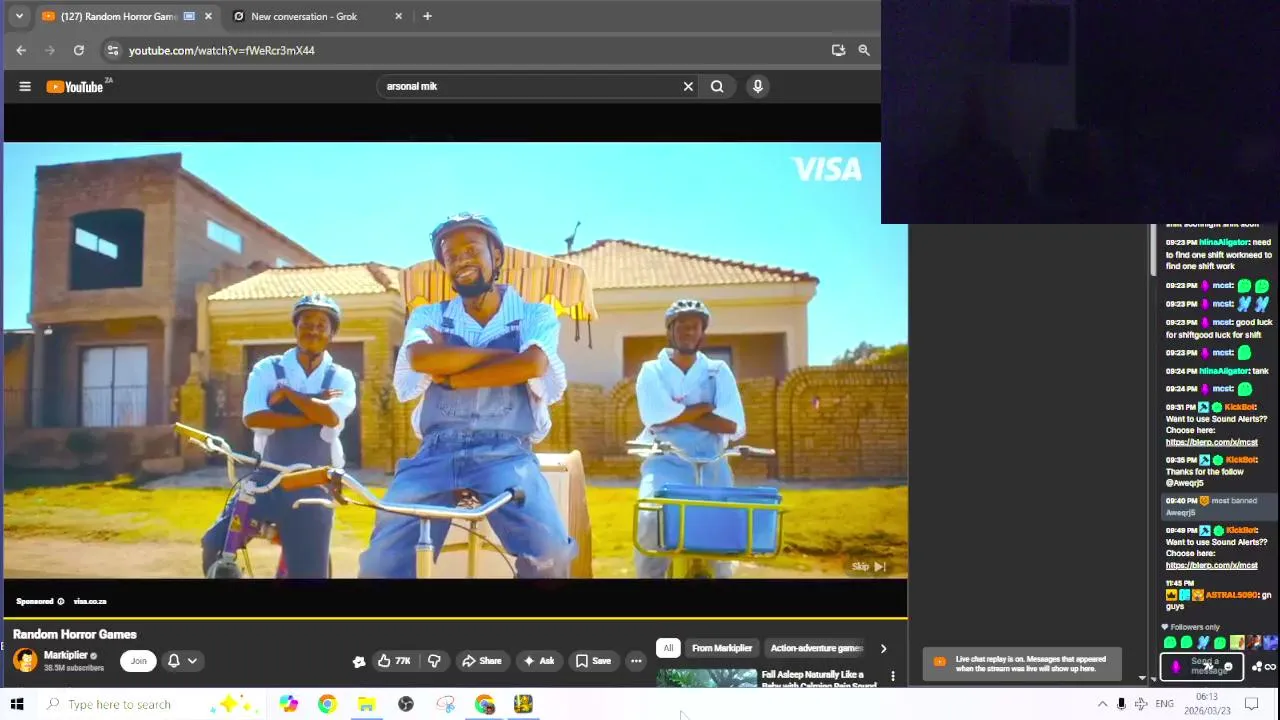
Task: Click the microphone tray icon
Action: (1121, 704)
